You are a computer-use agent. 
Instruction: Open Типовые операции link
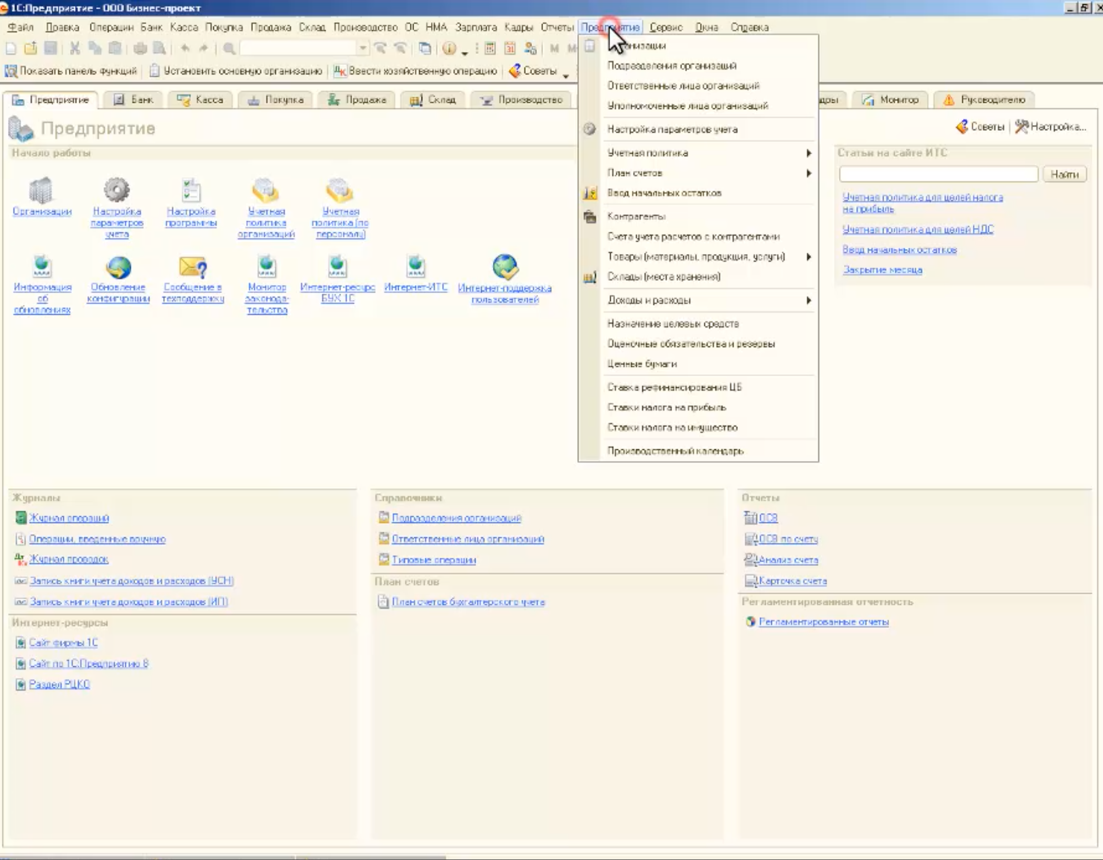[x=433, y=560]
